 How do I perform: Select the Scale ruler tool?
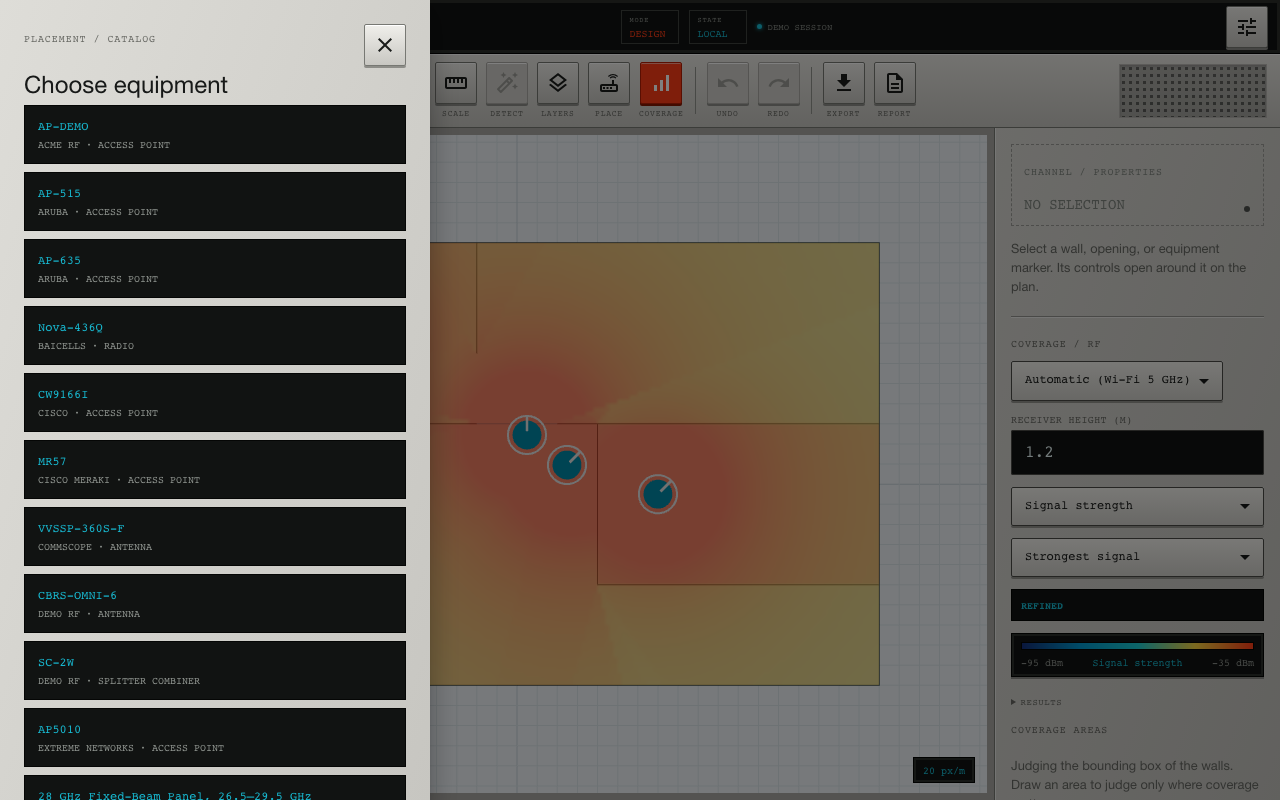click(456, 84)
